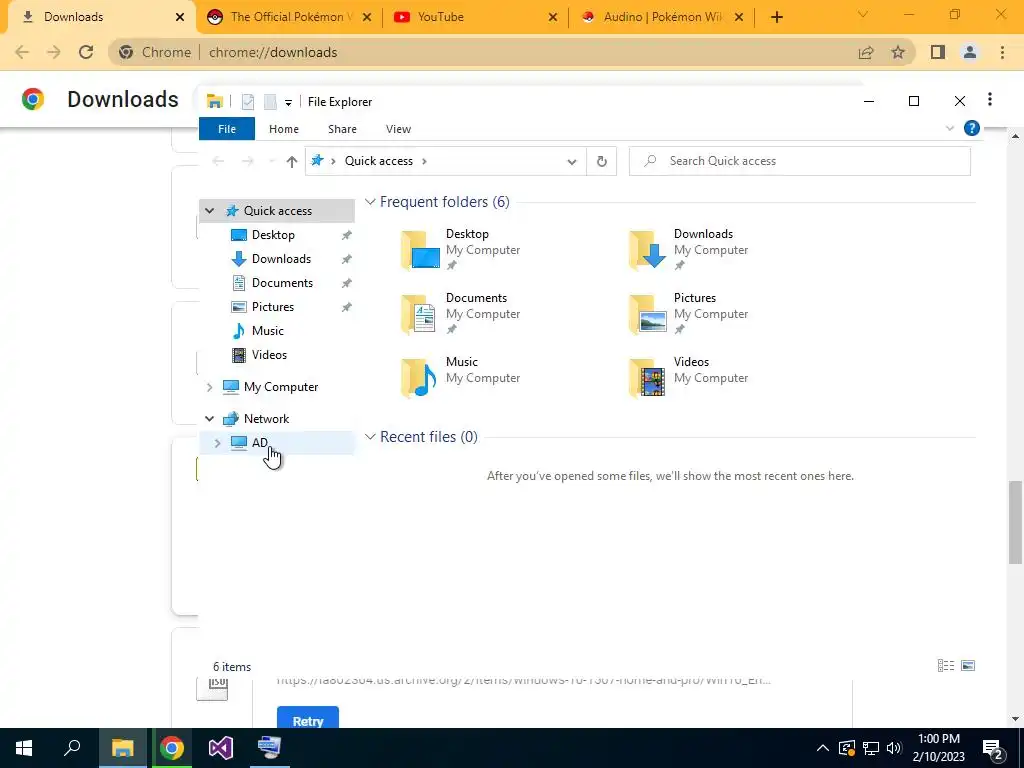Click the New folder quick access toolbar icon
1024x768 pixels.
coord(270,102)
